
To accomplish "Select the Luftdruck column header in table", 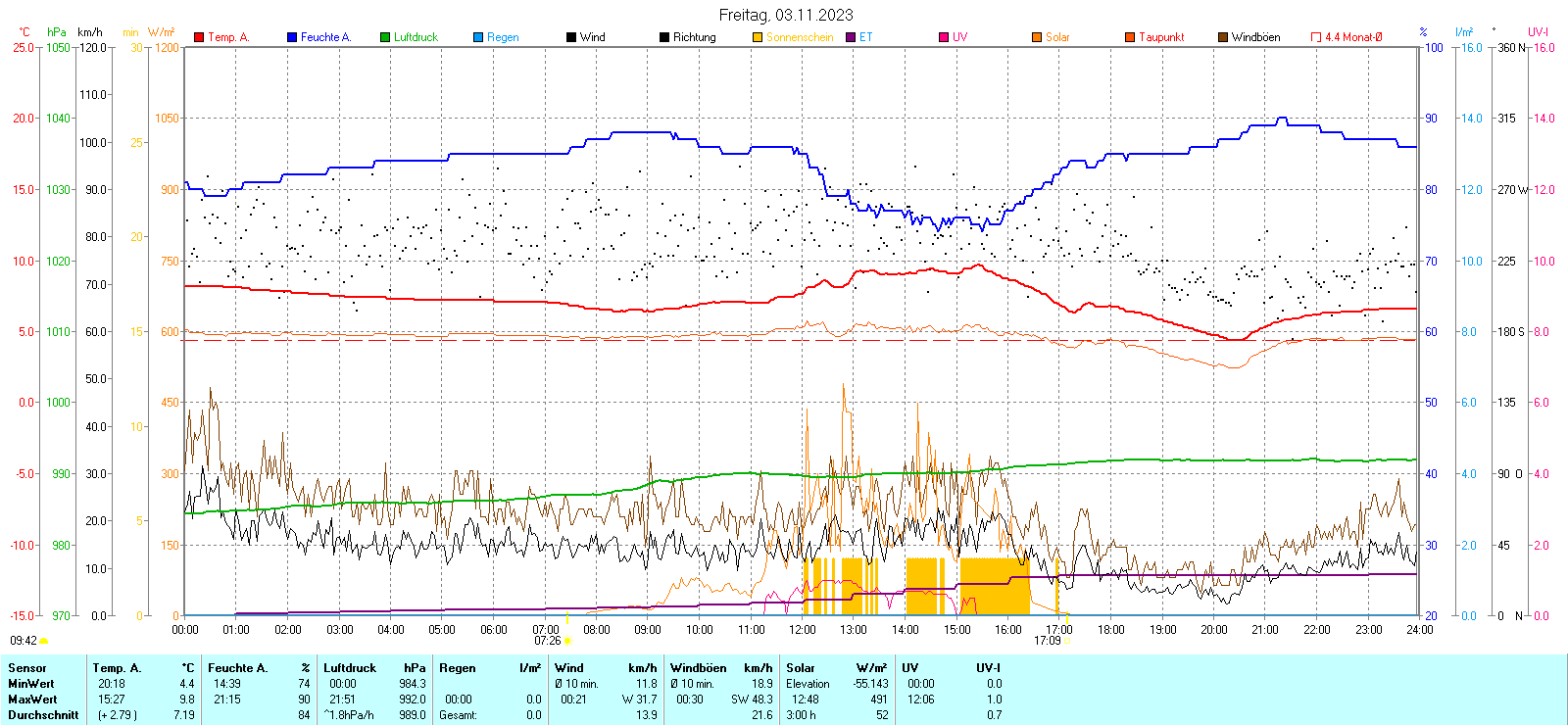I will [350, 668].
